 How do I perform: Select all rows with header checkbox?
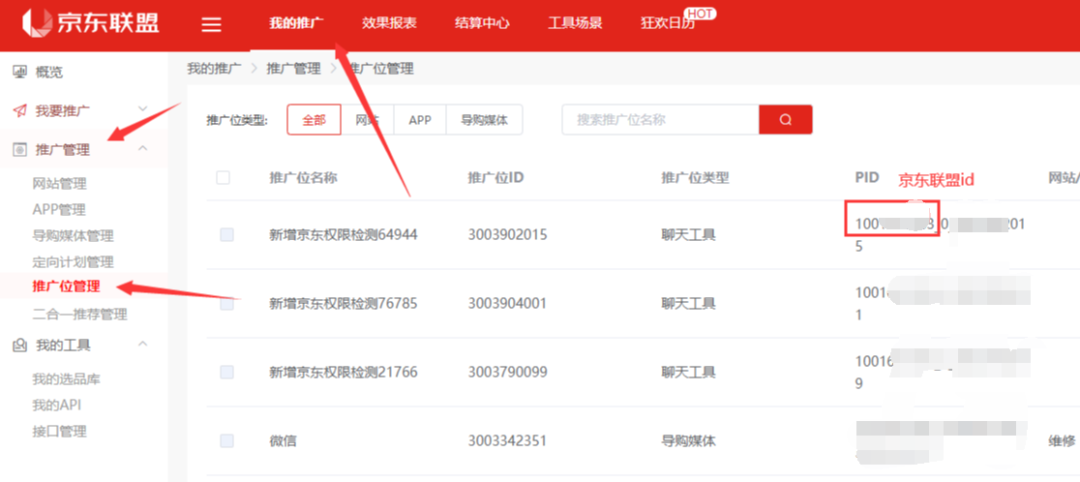click(223, 178)
